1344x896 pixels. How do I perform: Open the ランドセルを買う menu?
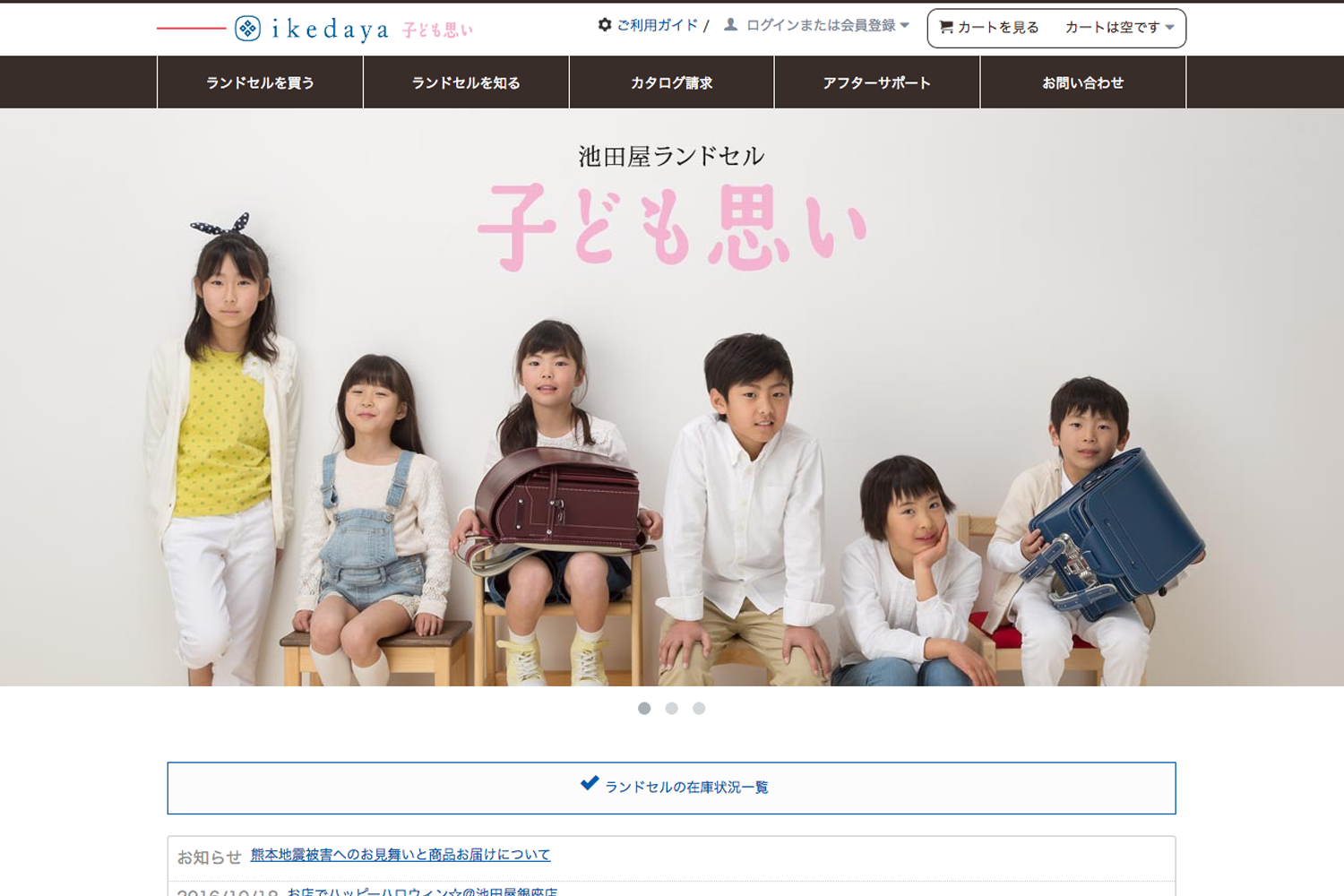click(260, 82)
